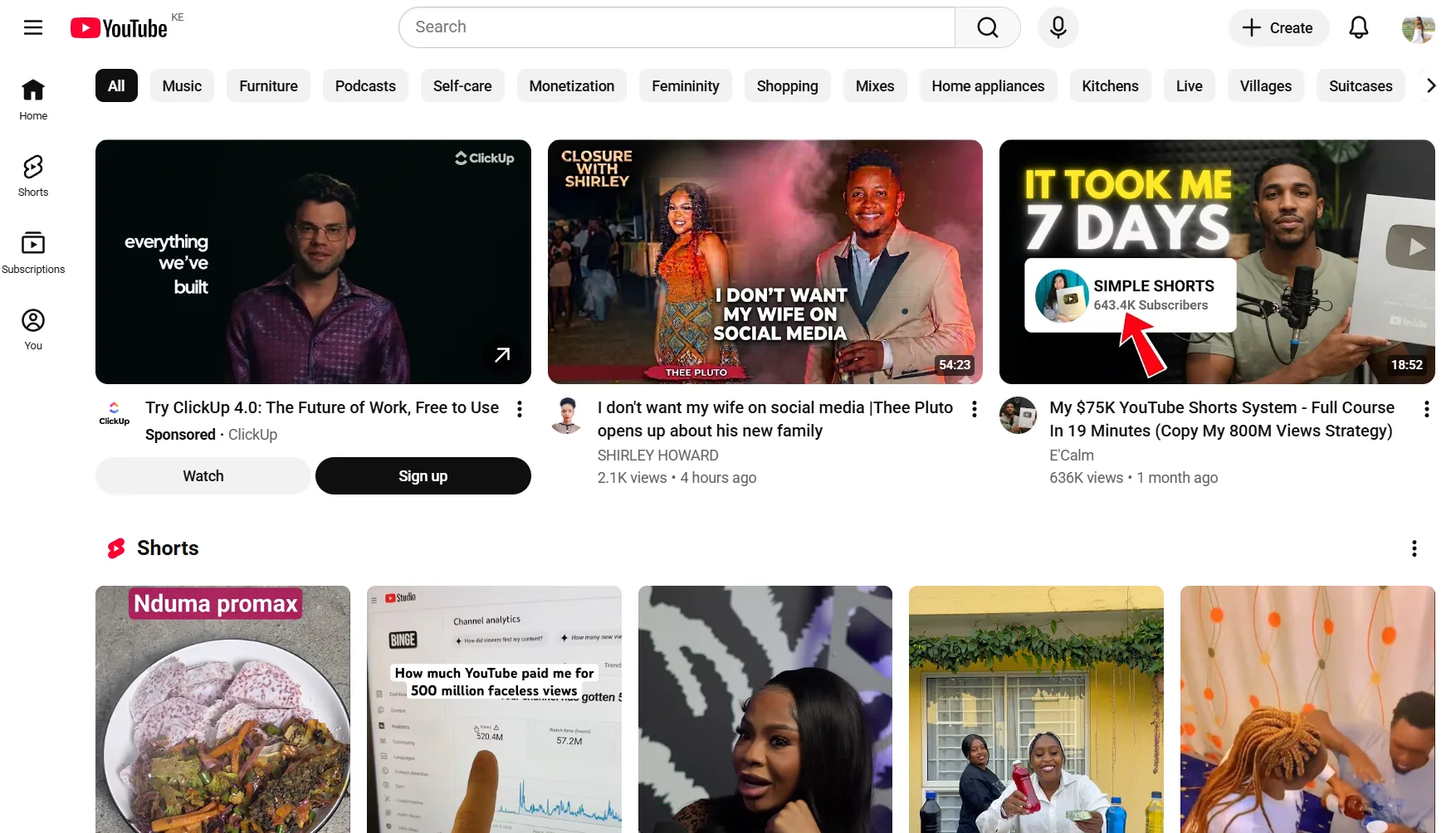Screen dimensions: 1456x833
Task: Click Watch on the ClickUp ad
Action: [x=203, y=476]
